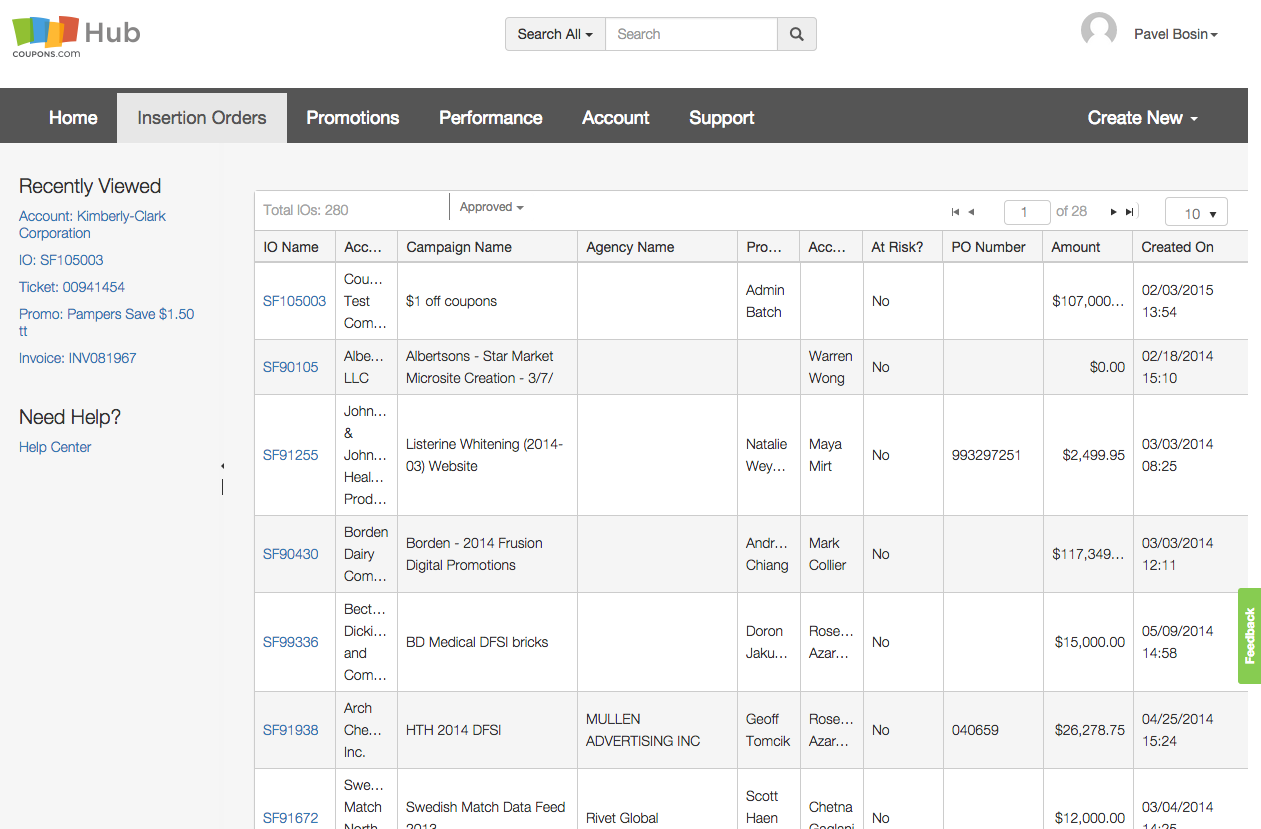Open insertion order SF91938
The height and width of the screenshot is (829, 1261).
pos(290,730)
